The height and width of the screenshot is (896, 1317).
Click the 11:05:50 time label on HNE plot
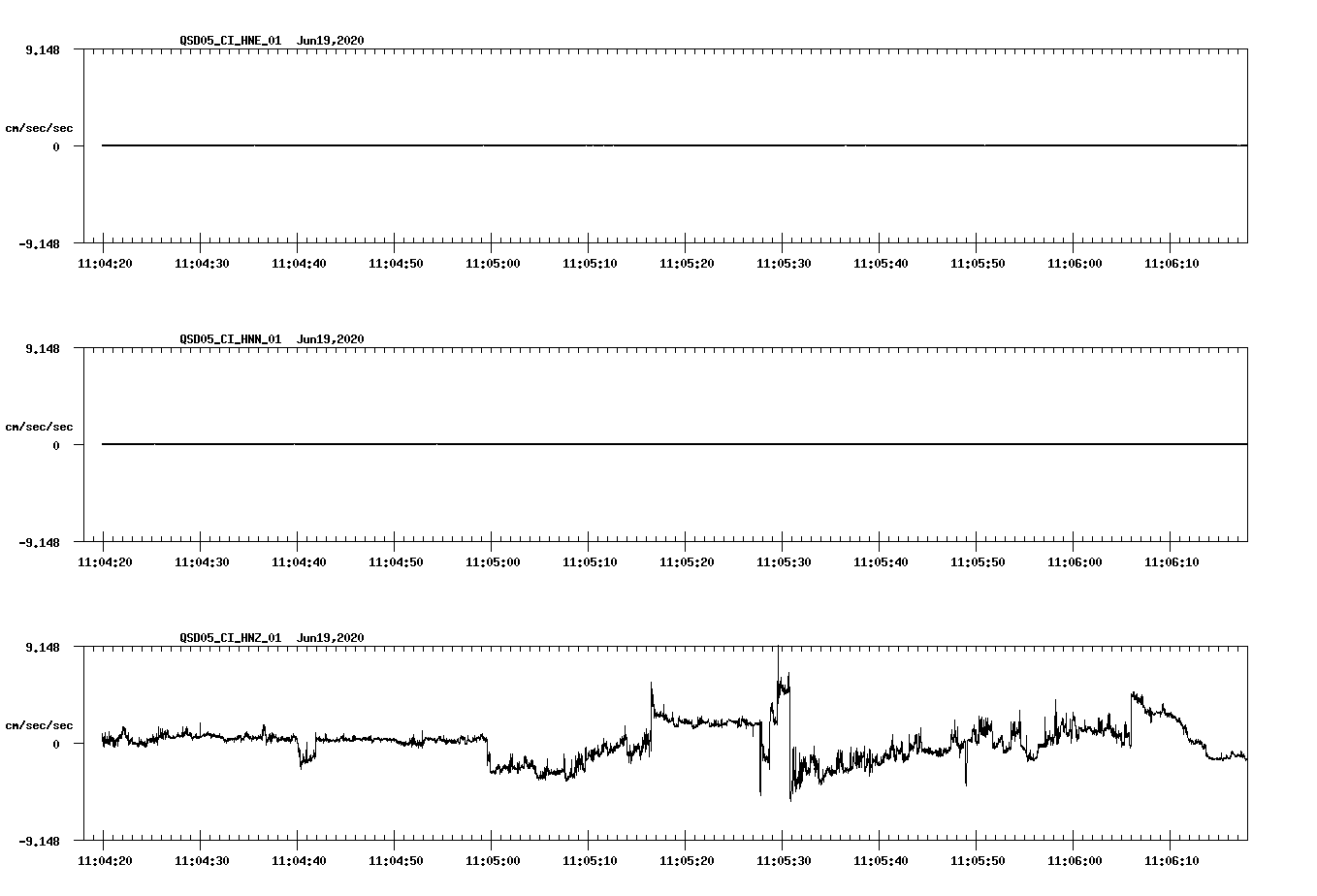tap(978, 263)
